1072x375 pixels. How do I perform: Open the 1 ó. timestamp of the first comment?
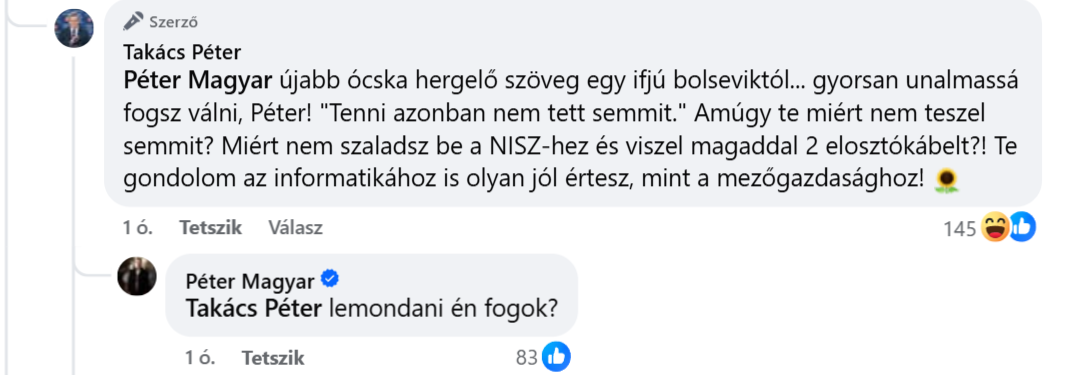click(x=137, y=227)
